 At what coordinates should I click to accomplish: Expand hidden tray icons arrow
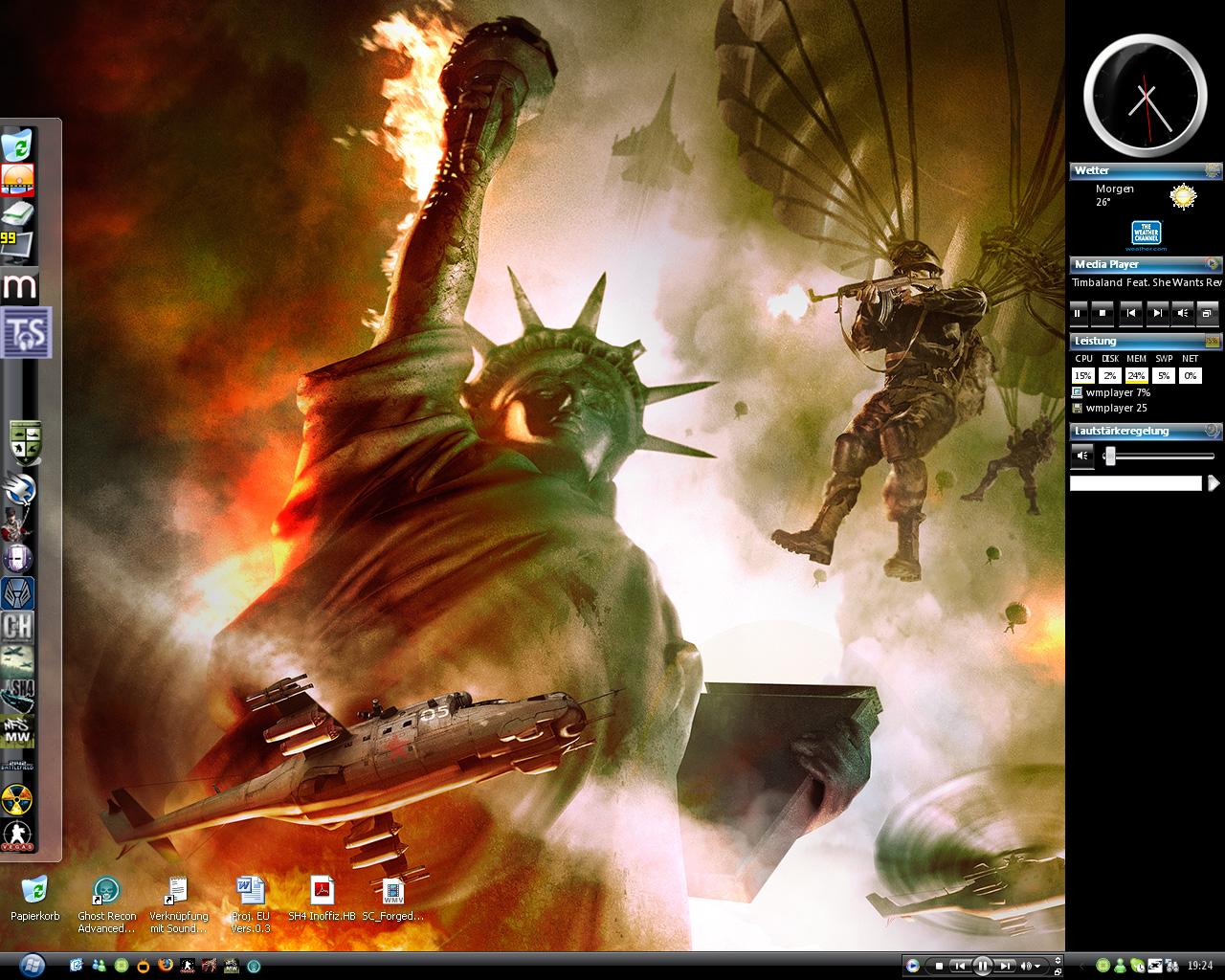[x=1081, y=966]
